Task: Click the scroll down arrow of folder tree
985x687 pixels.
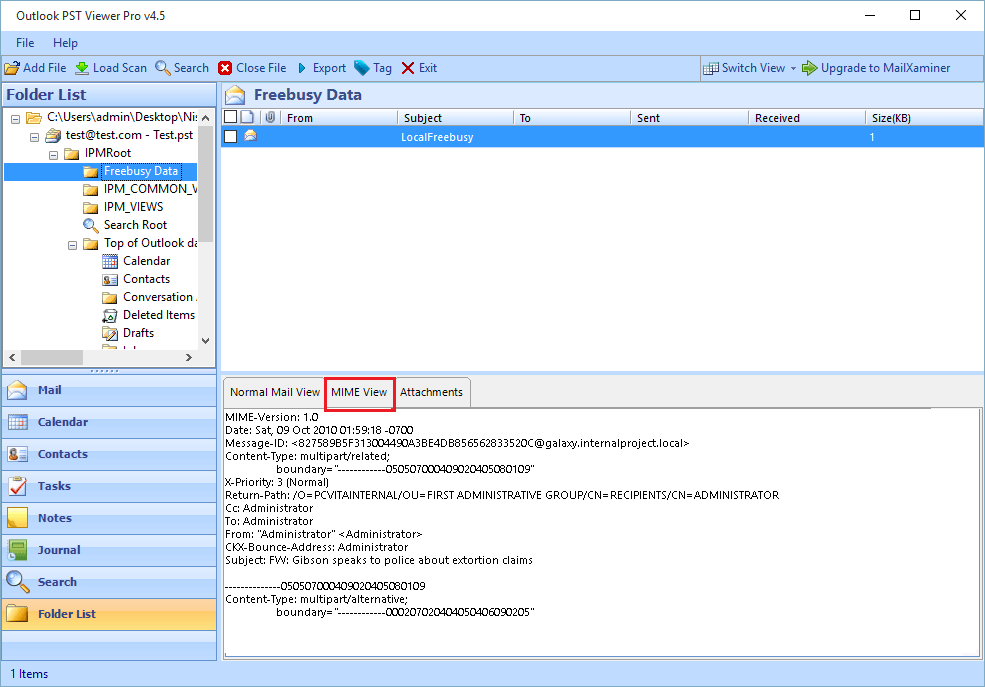Action: (205, 340)
